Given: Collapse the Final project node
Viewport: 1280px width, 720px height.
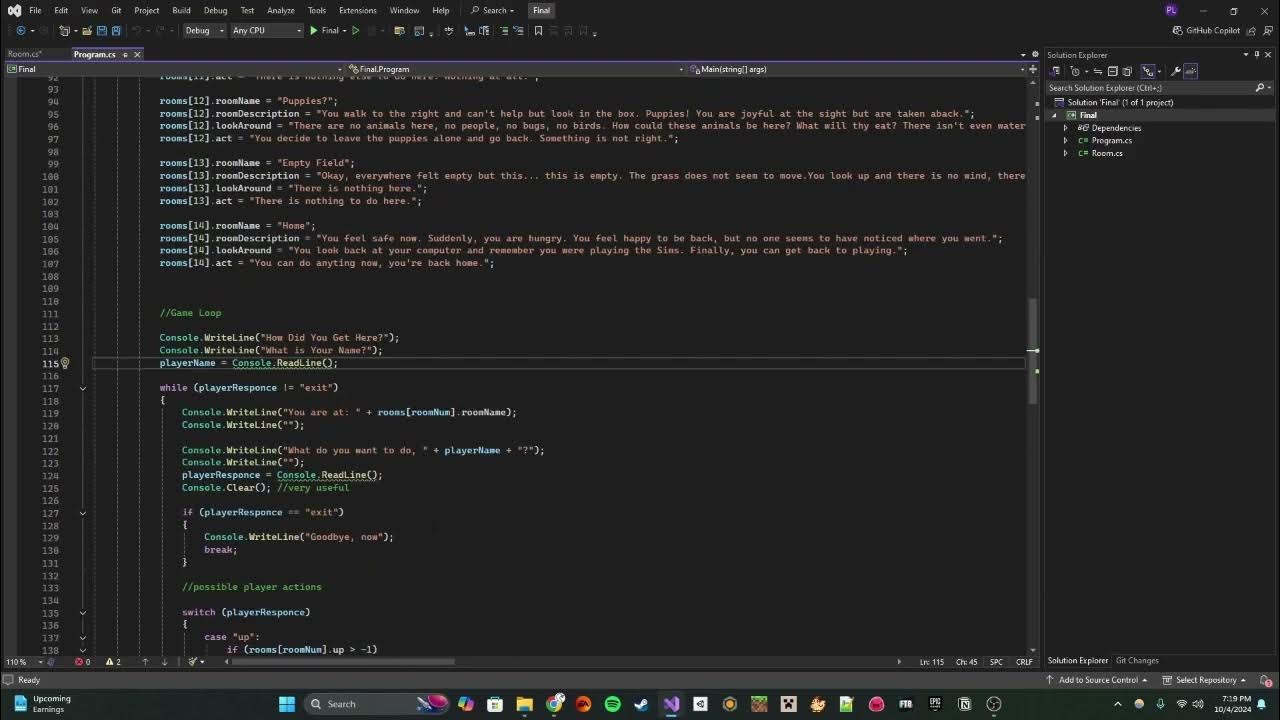Looking at the screenshot, I should (1054, 115).
